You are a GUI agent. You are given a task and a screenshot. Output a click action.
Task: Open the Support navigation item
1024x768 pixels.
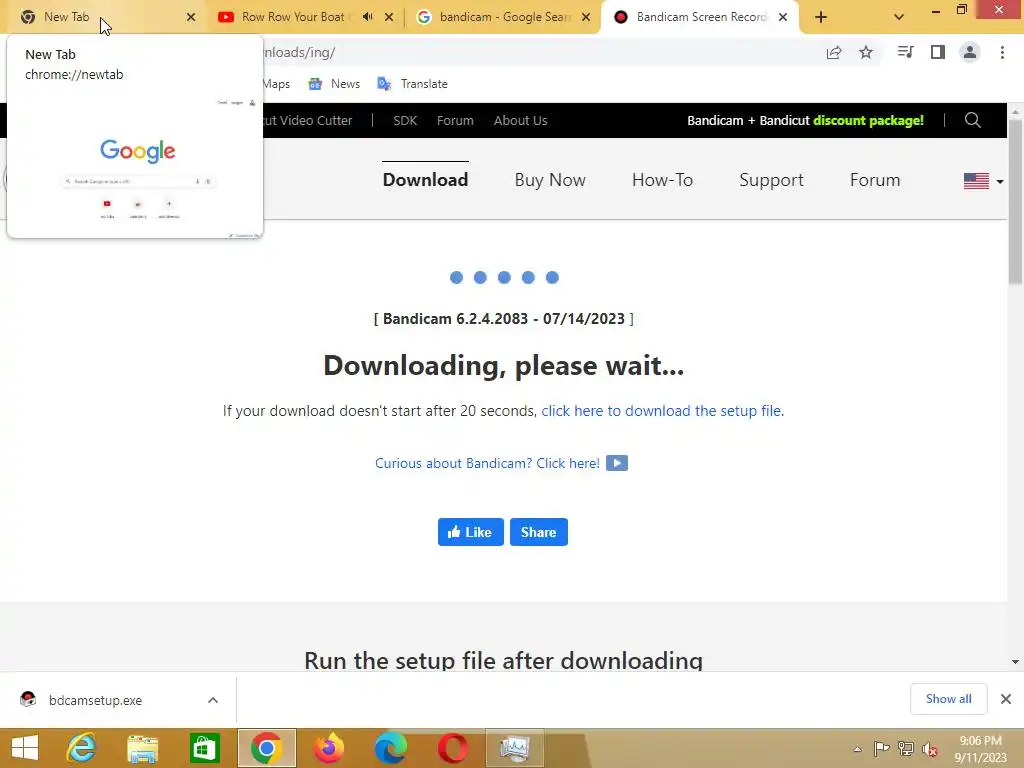(771, 180)
